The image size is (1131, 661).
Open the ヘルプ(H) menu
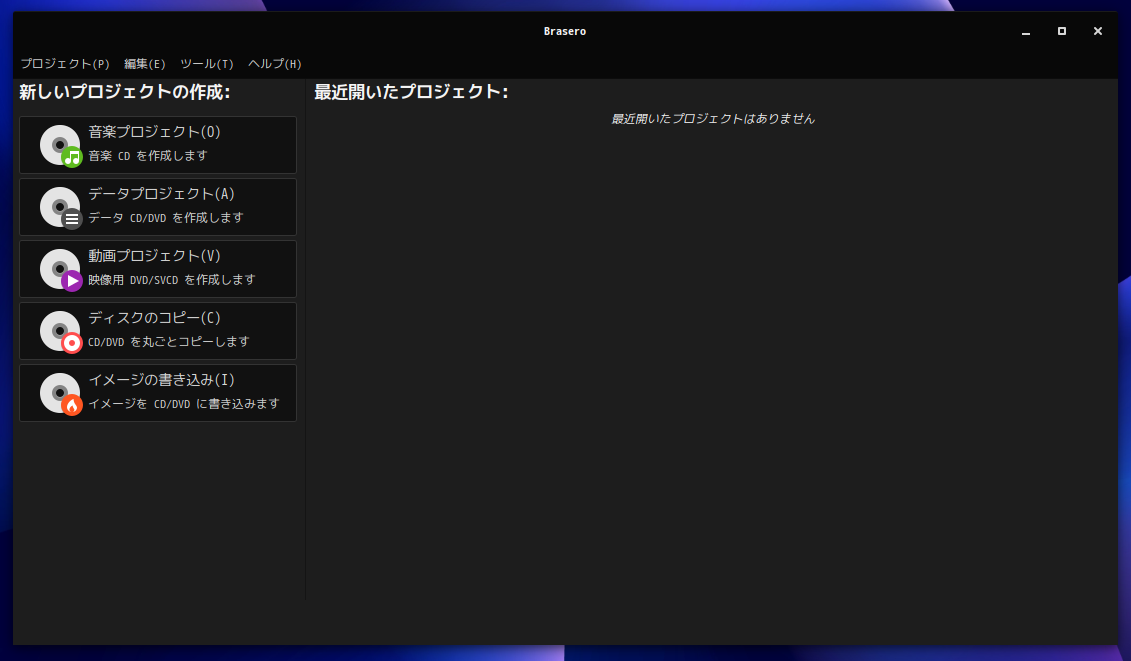(x=275, y=64)
